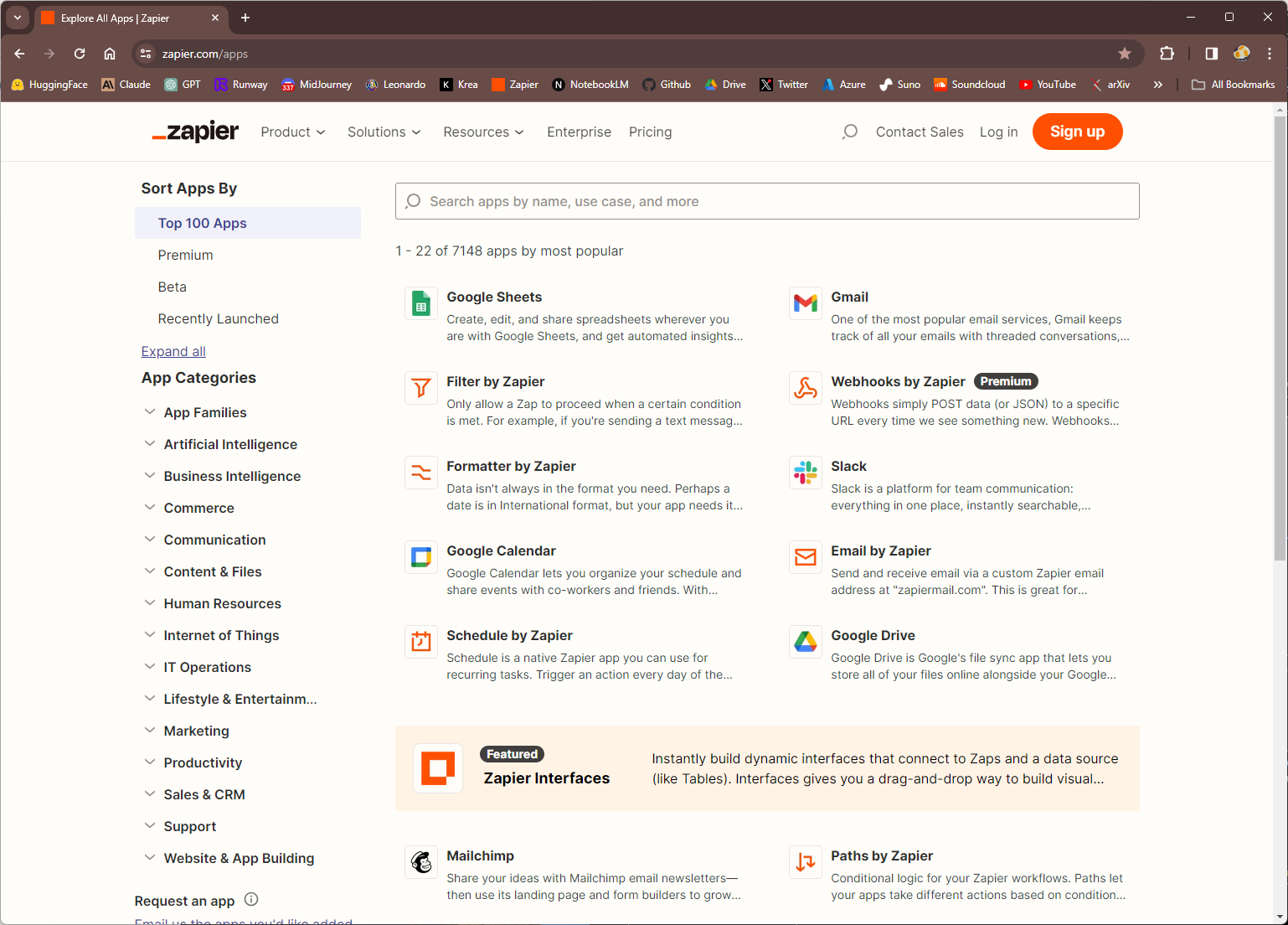The width and height of the screenshot is (1288, 925).
Task: Select the Top 100 Apps sort option
Action: 248,223
